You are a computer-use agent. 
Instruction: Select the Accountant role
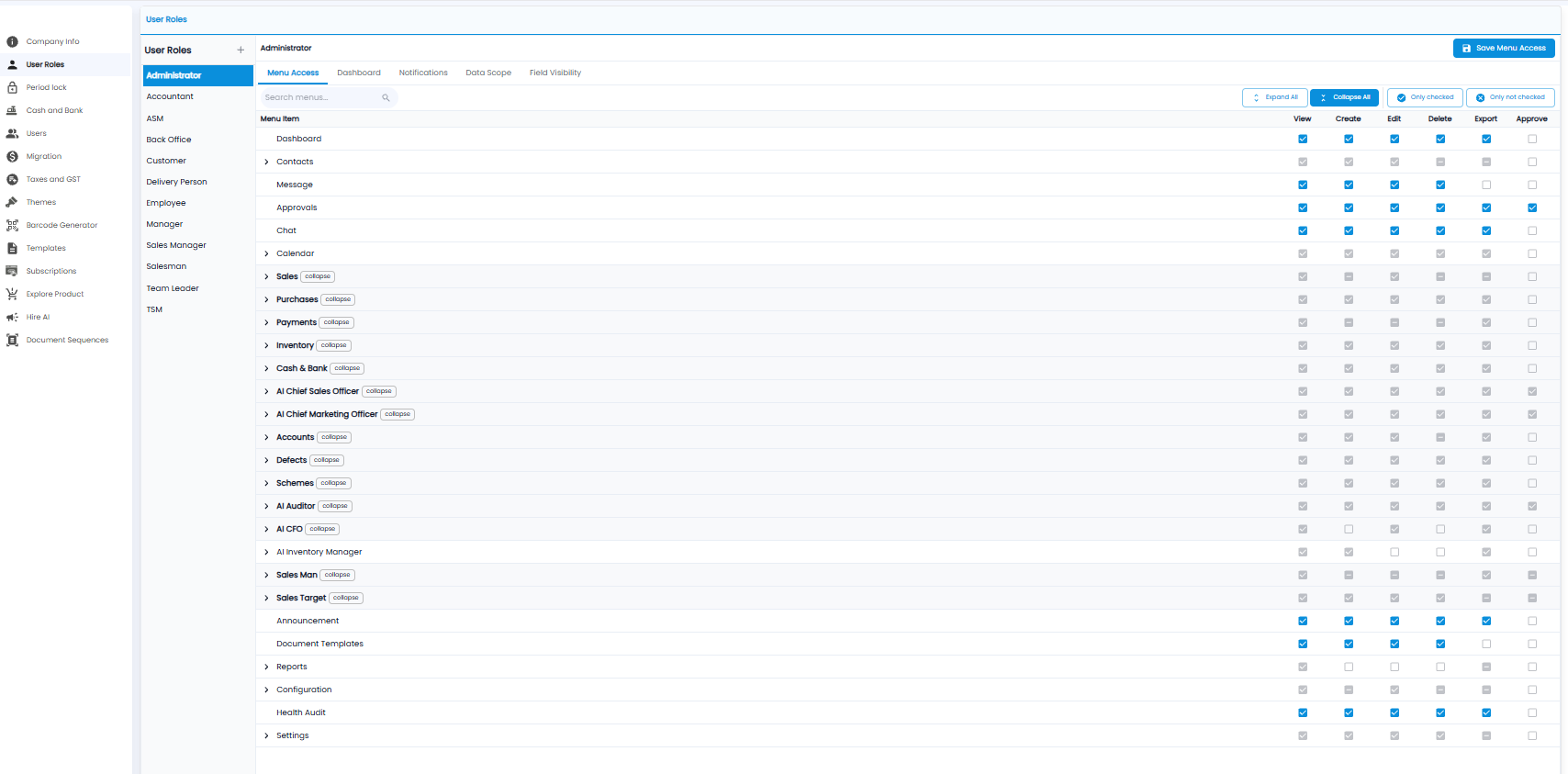coord(198,96)
